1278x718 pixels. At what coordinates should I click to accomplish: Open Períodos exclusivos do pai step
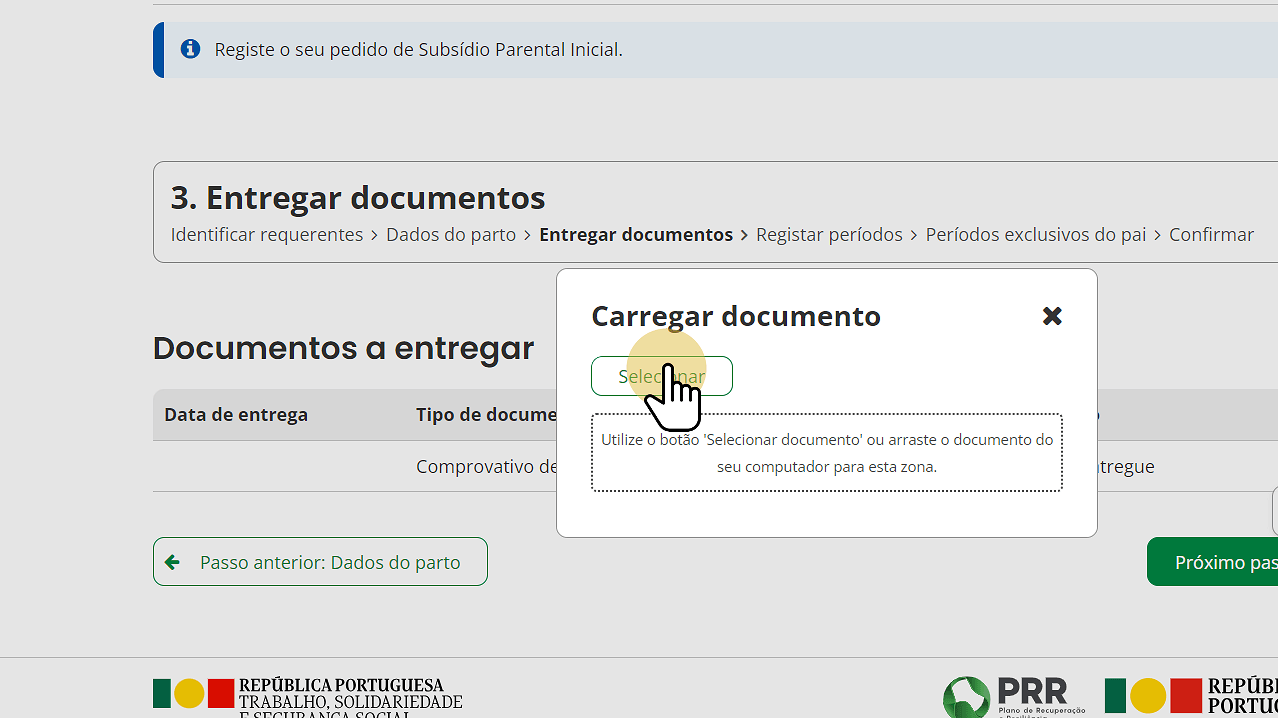(1035, 234)
